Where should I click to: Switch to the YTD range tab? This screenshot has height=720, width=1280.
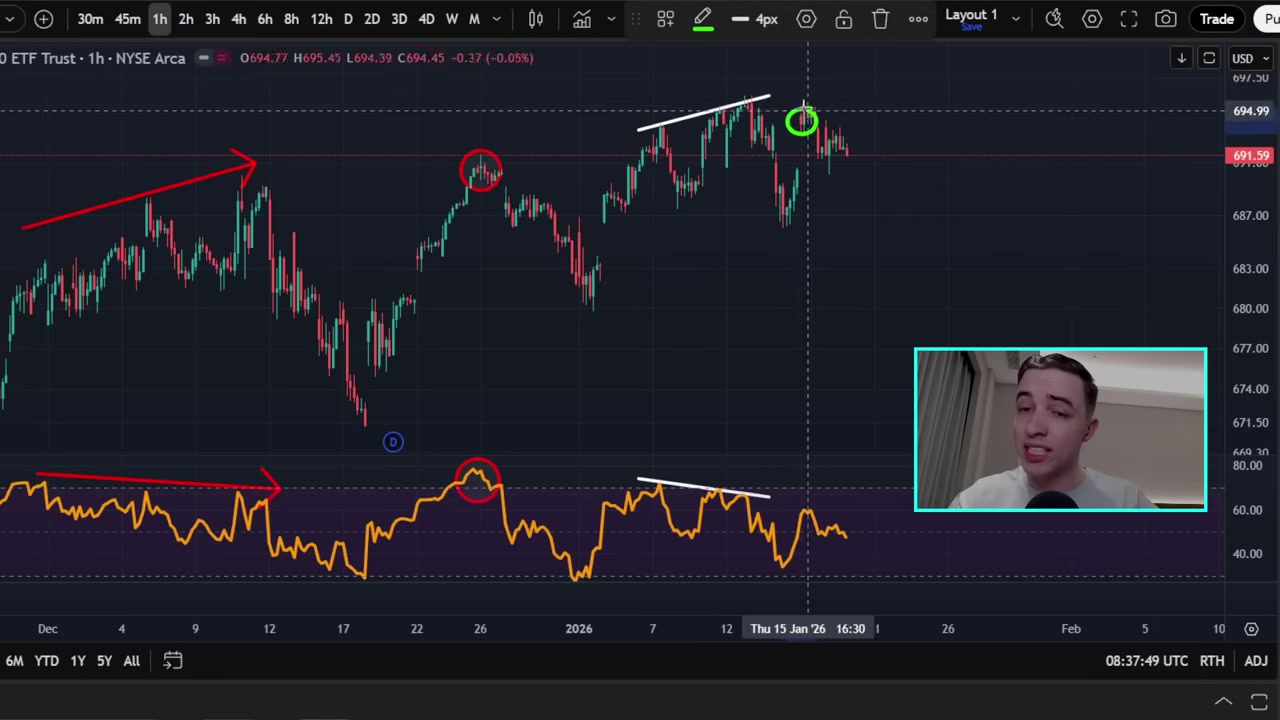tap(46, 660)
